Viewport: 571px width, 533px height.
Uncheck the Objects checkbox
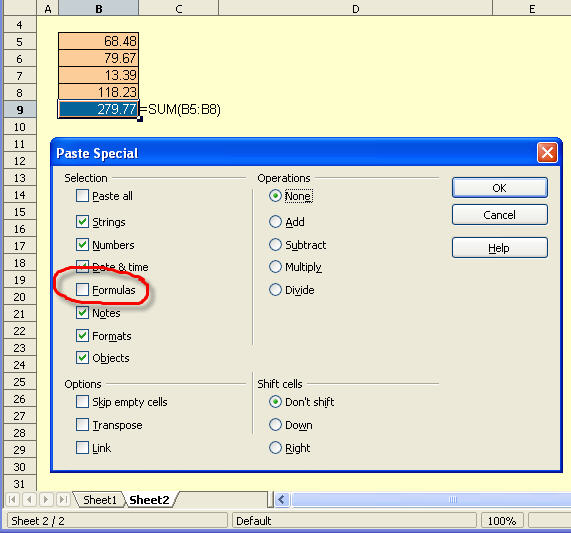click(x=82, y=358)
